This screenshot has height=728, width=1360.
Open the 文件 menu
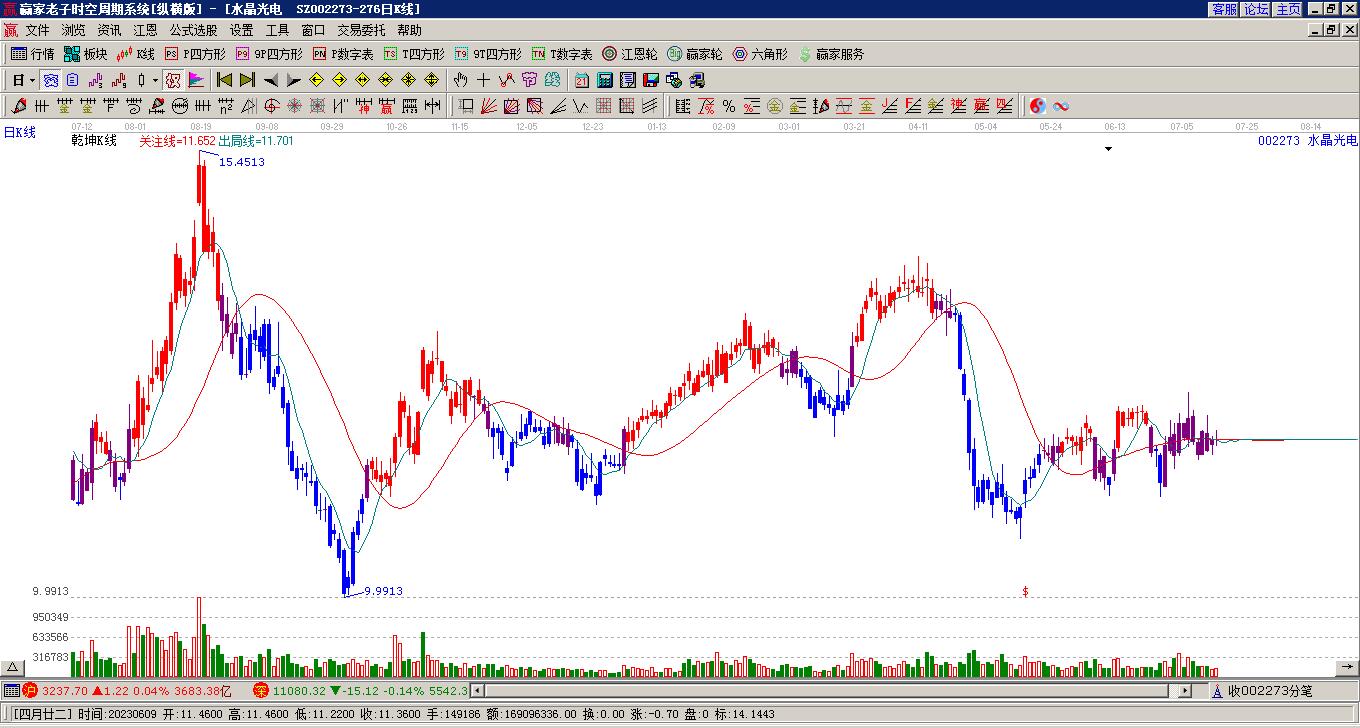pos(38,31)
